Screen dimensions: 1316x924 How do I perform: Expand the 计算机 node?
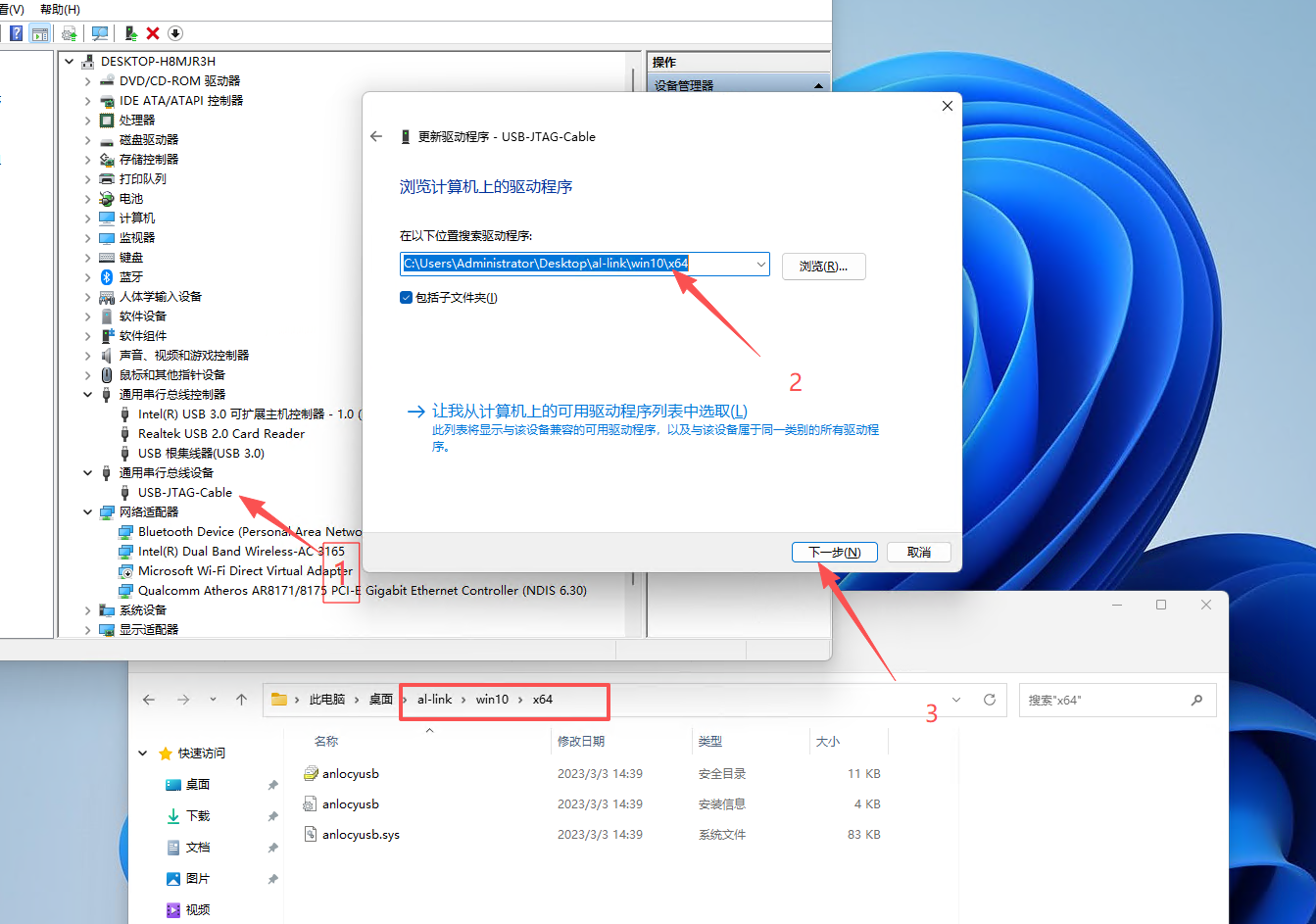coord(88,219)
